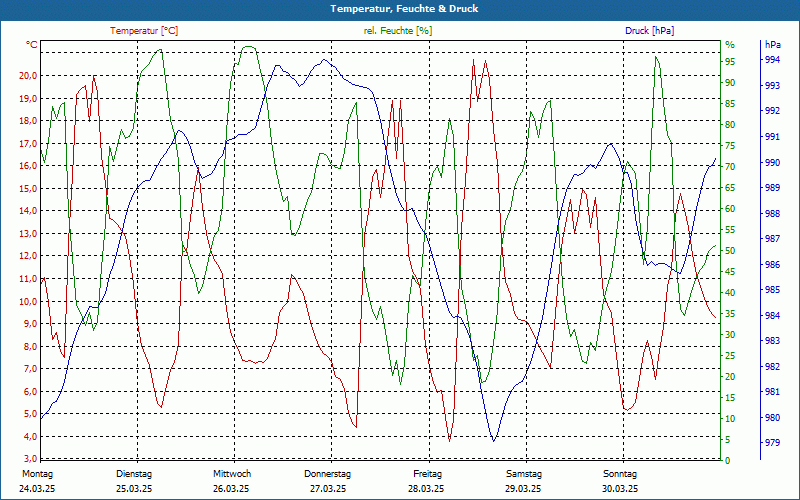Click the 4.0 tick on temperature axis
The image size is (800, 500).
(30, 437)
